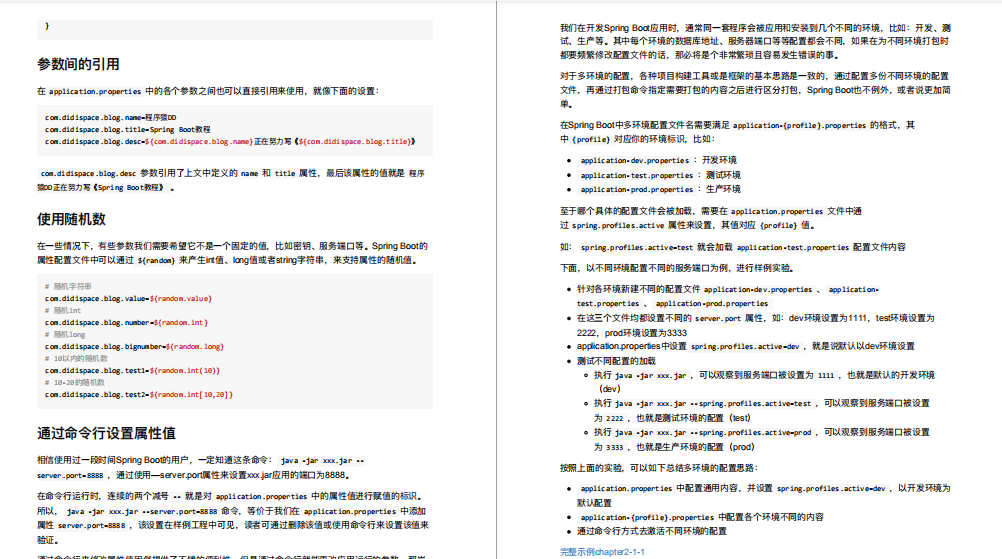Click bullet application-dev.properties：开发环境
The height and width of the screenshot is (559, 1002).
point(658,160)
